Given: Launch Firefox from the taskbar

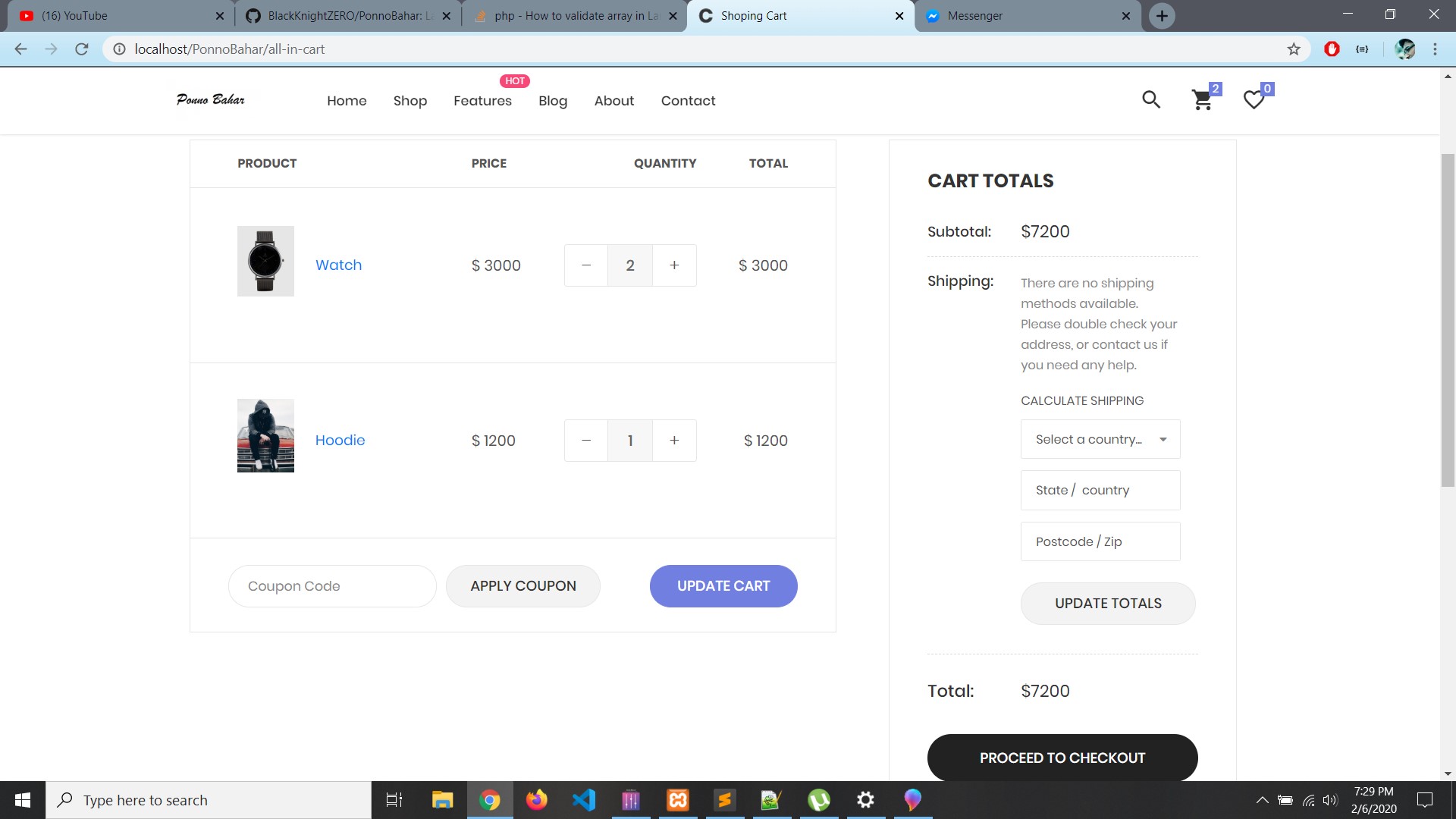Looking at the screenshot, I should [x=537, y=799].
